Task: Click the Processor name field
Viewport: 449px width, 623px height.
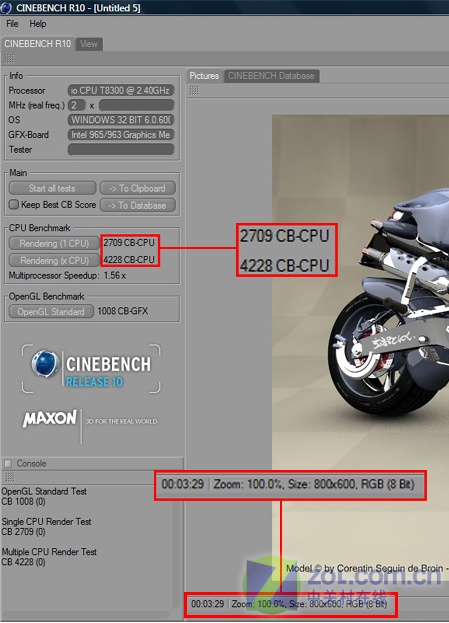Action: click(121, 91)
